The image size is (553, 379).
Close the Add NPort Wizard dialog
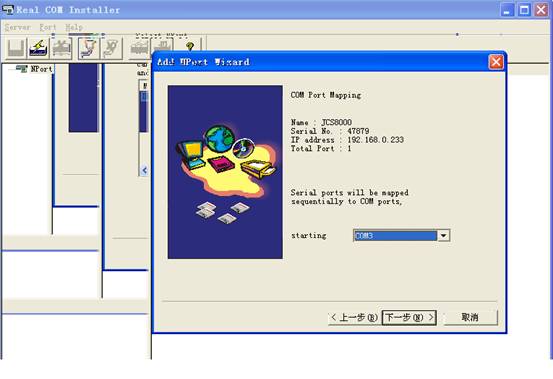coord(496,62)
